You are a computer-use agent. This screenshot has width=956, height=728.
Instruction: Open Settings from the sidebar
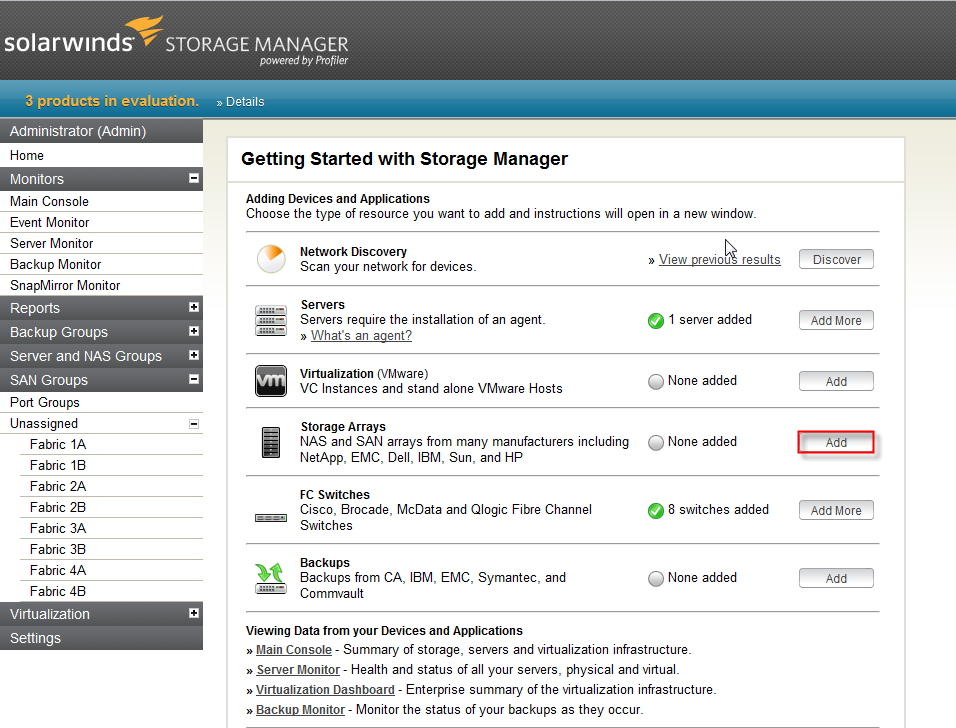click(x=35, y=638)
